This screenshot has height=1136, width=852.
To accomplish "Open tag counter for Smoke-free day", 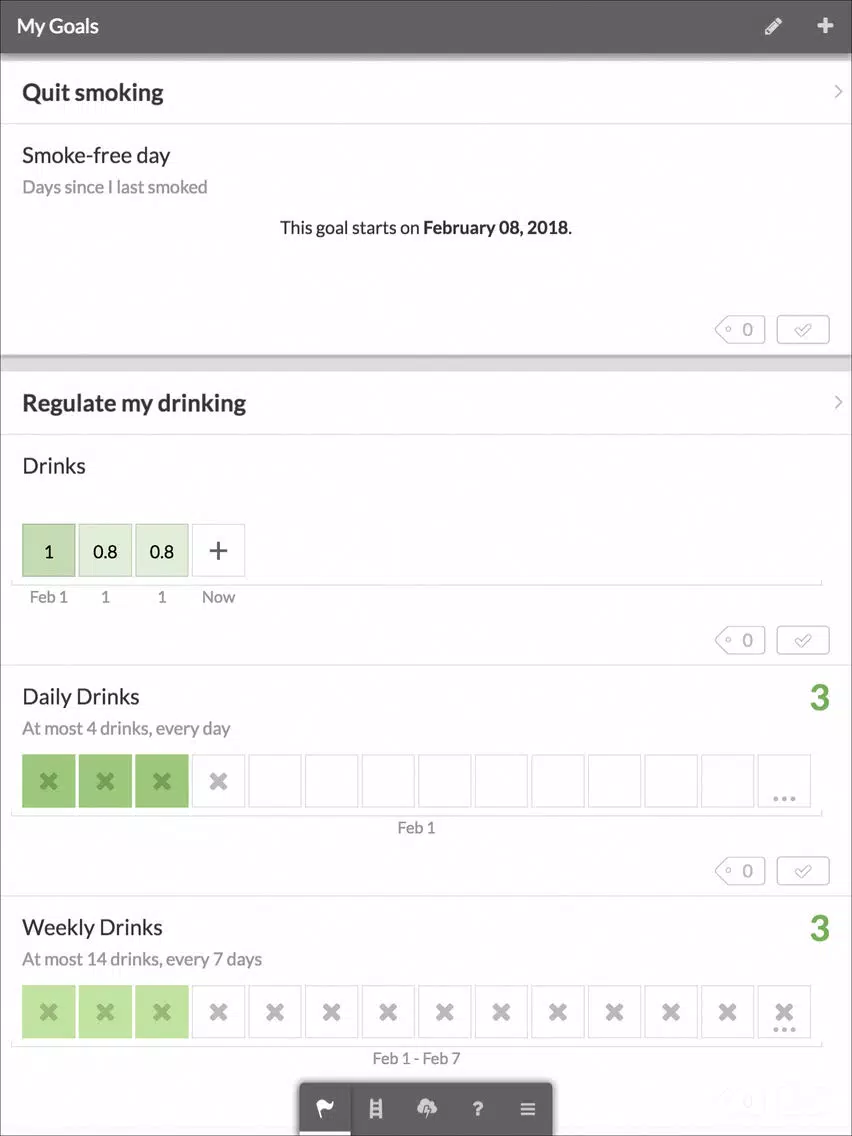I will click(x=740, y=330).
